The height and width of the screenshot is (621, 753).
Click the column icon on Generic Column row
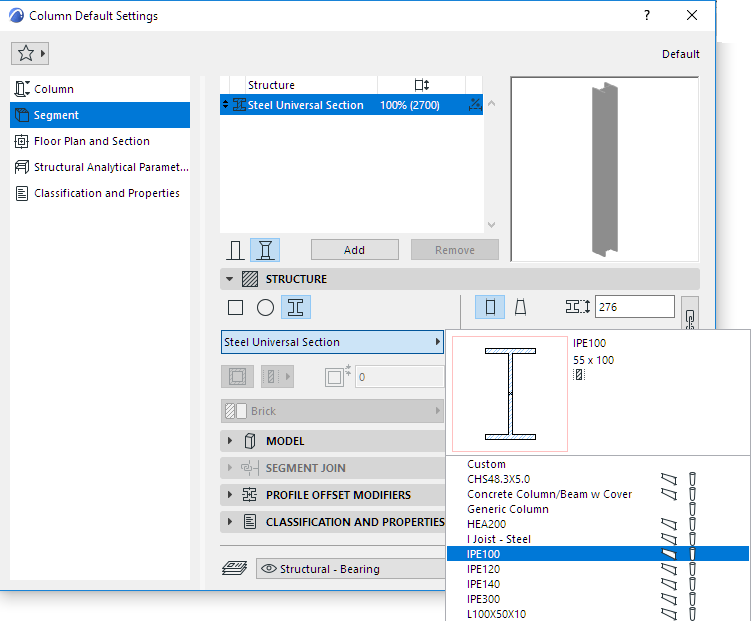click(692, 509)
